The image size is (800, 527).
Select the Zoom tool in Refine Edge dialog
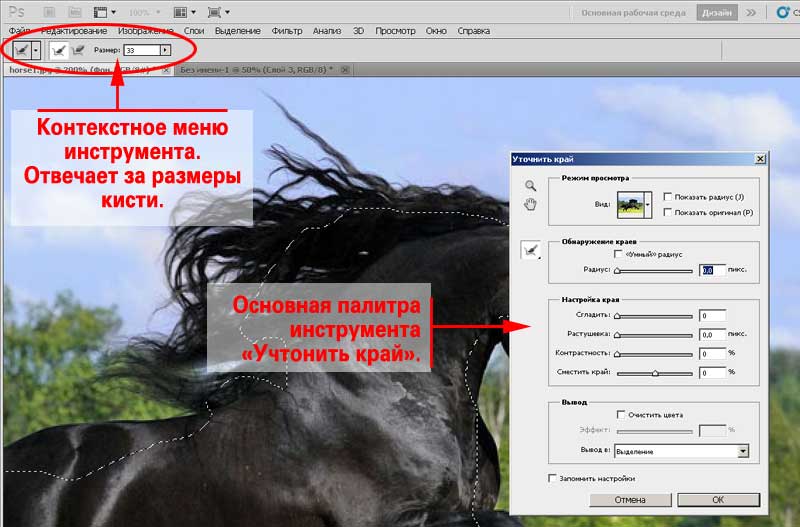[531, 186]
